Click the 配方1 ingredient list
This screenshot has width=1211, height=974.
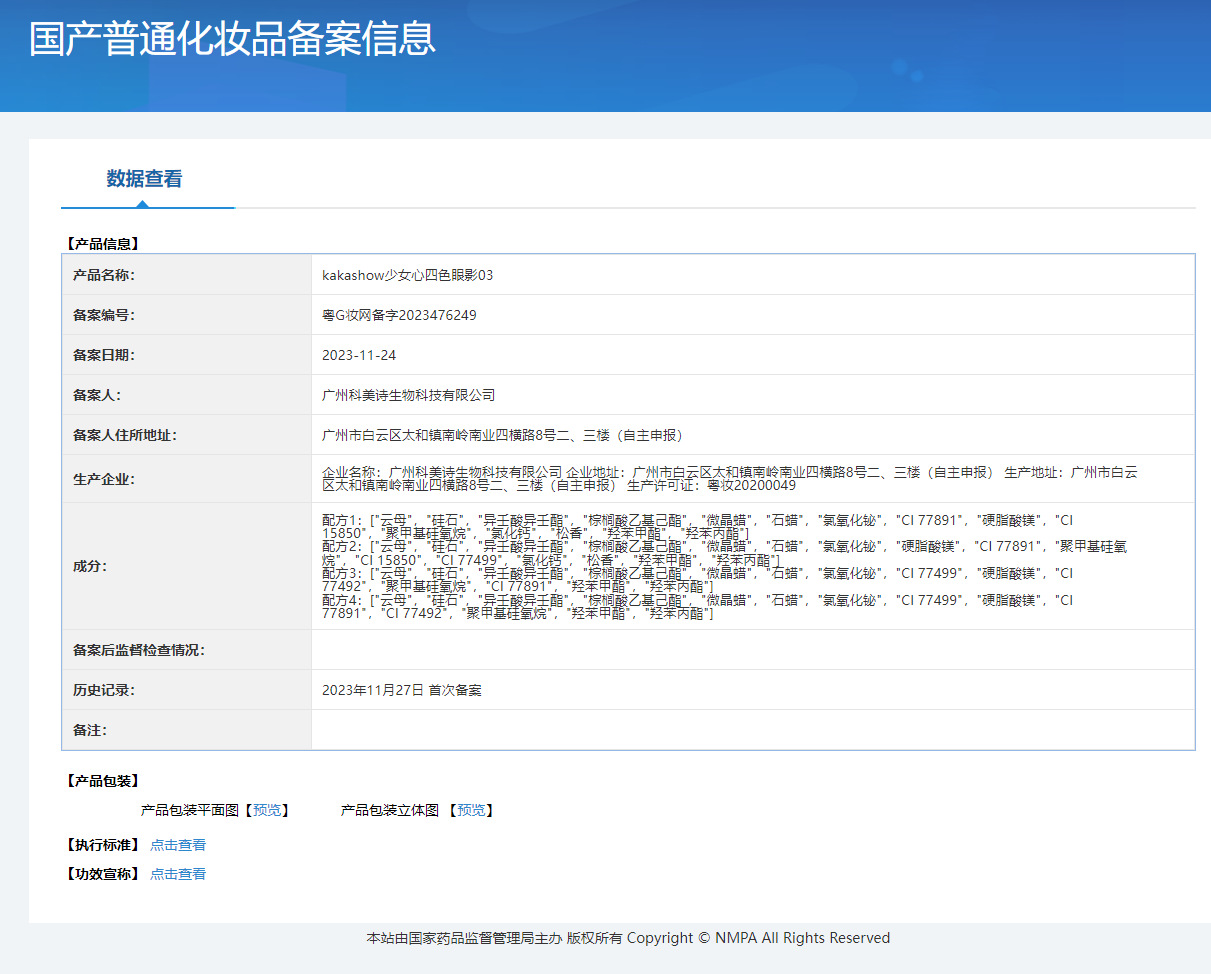click(697, 526)
